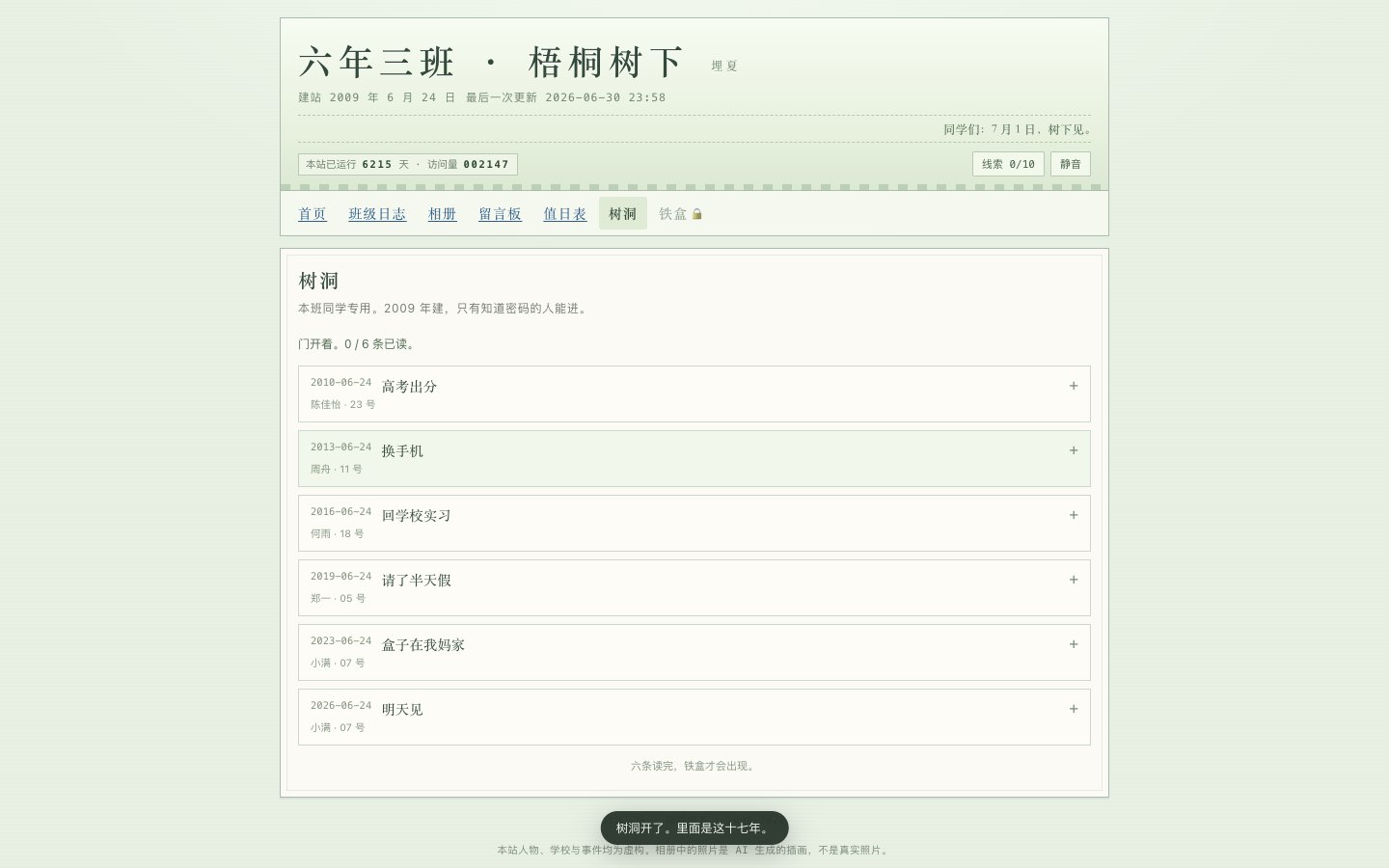Expand the 请了半天假 entry plus icon
Screen dimensions: 1389x868
tap(1074, 580)
